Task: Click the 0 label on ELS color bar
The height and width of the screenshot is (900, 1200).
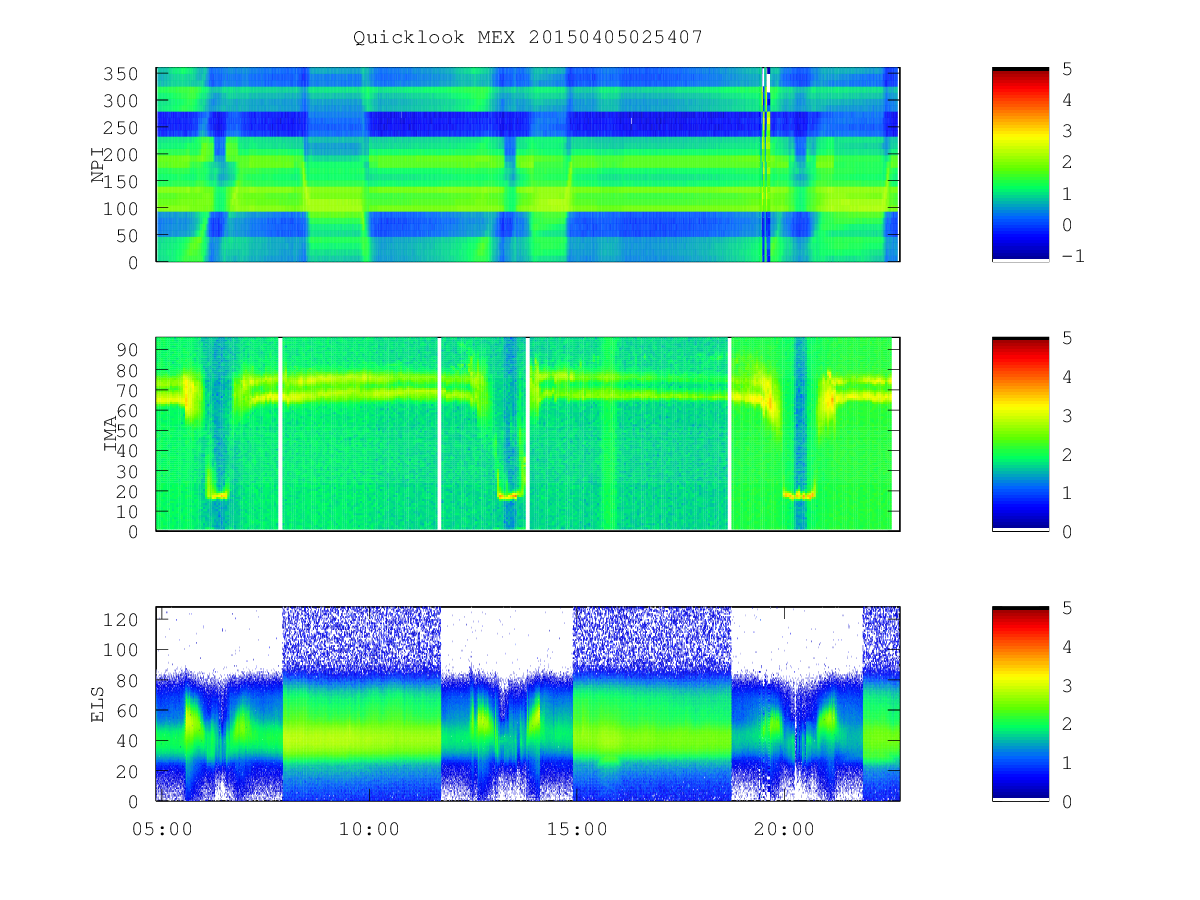Action: 1069,801
